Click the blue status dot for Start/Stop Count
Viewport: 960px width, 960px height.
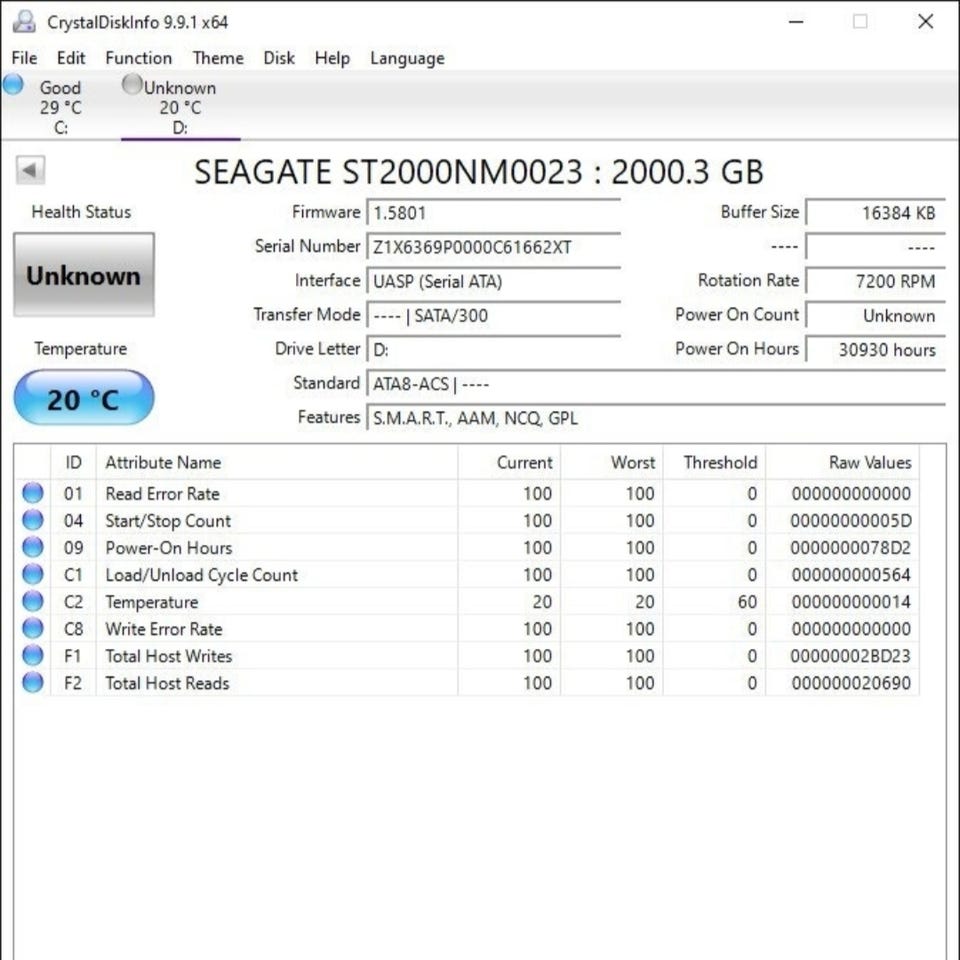pos(33,520)
